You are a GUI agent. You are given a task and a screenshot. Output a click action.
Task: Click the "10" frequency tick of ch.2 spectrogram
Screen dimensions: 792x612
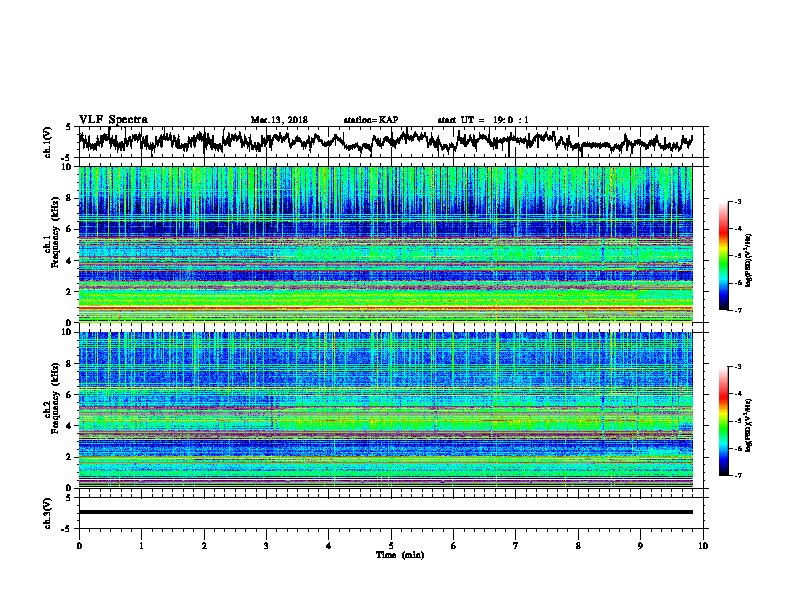point(67,332)
